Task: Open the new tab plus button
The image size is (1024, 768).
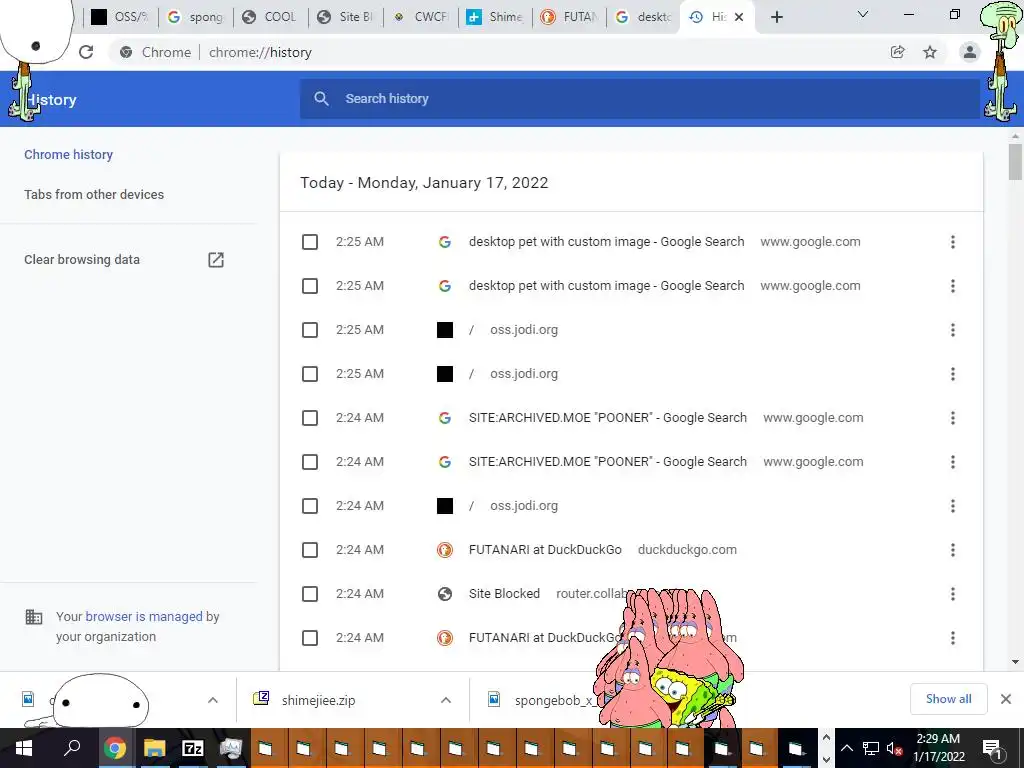Action: (x=776, y=17)
